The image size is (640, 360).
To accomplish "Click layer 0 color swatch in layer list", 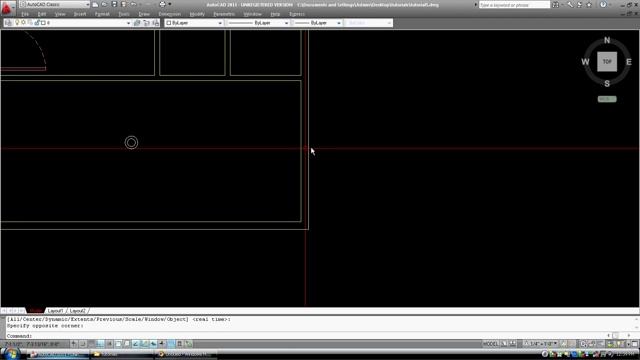I will (43, 23).
